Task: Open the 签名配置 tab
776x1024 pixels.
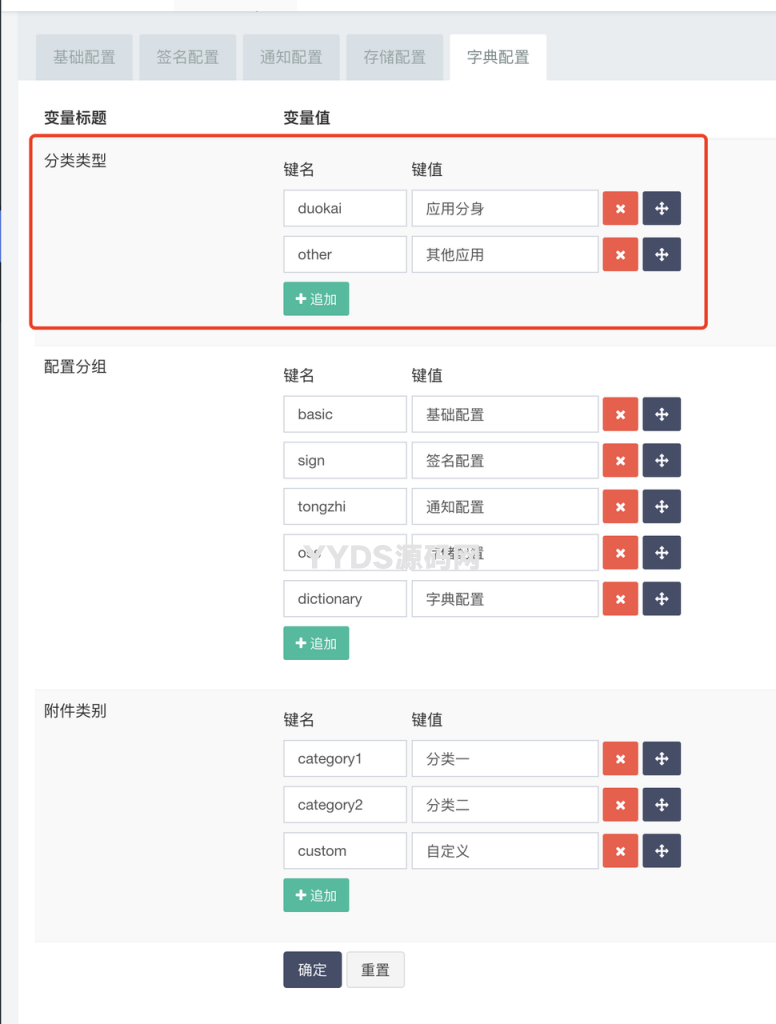Action: pyautogui.click(x=187, y=57)
